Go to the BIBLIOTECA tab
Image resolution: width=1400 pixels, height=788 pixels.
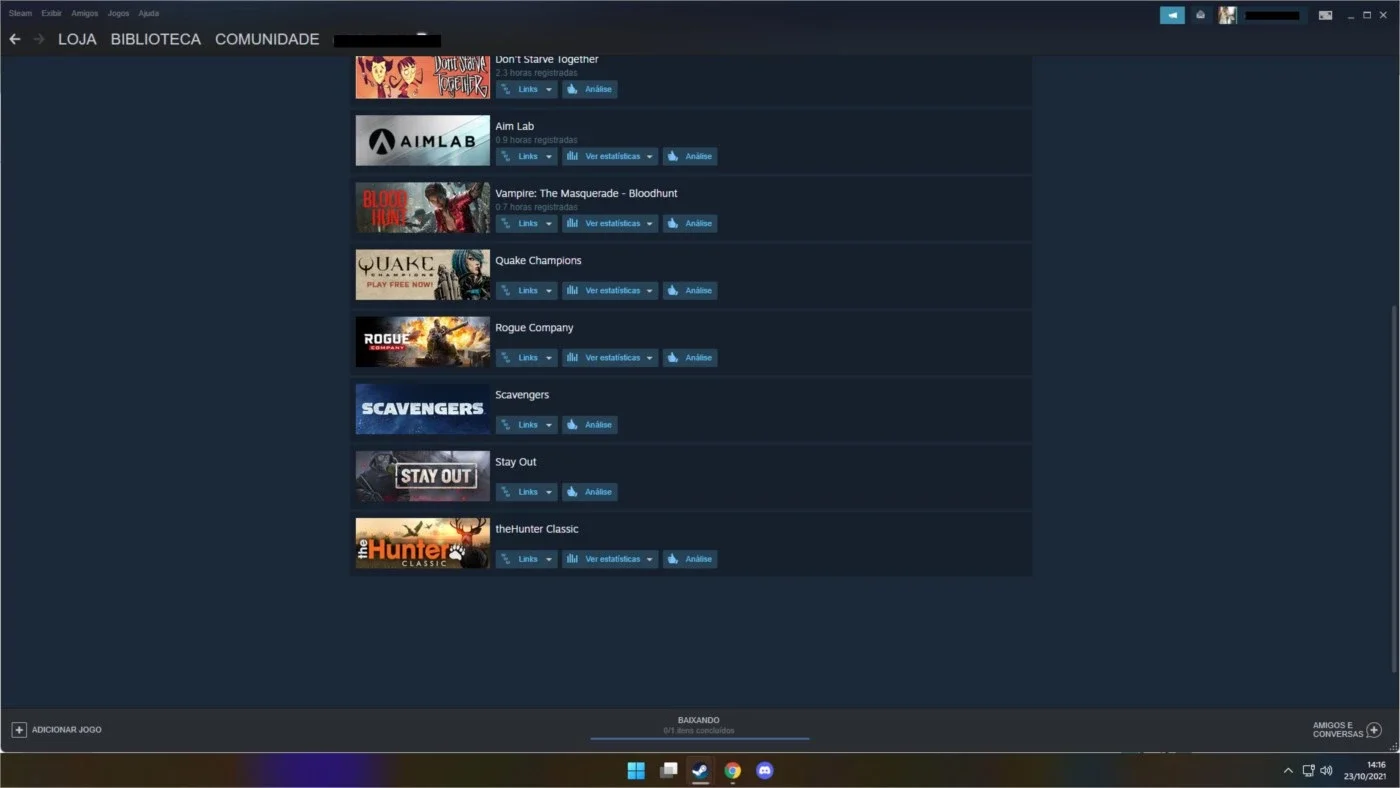[156, 40]
